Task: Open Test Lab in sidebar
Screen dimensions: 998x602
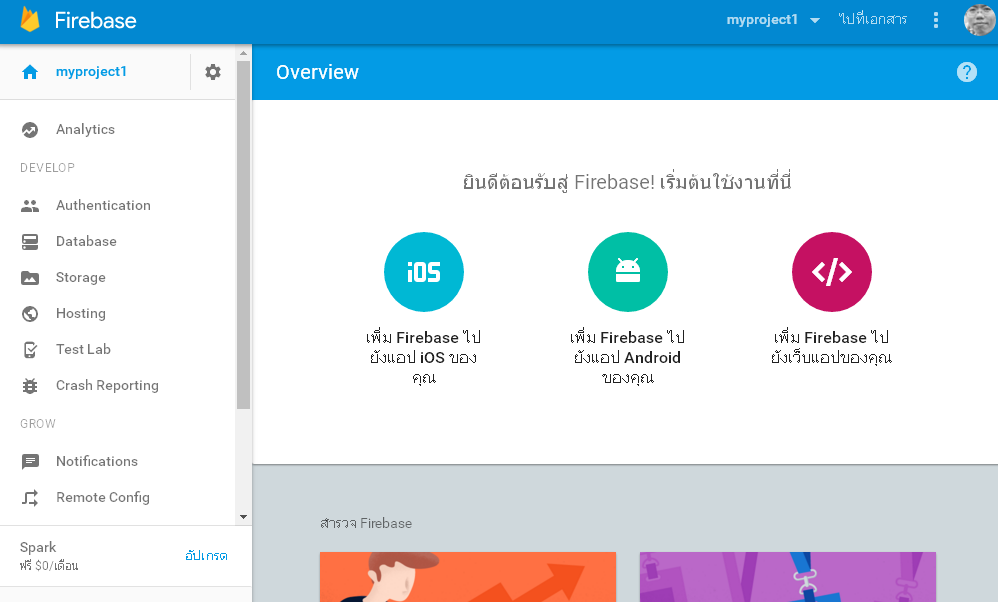Action: 83,349
